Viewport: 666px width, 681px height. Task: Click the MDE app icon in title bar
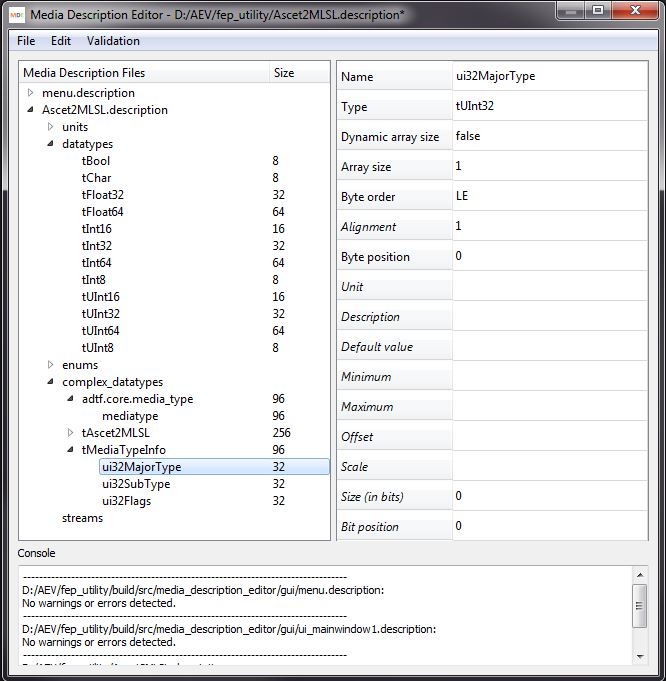17,15
